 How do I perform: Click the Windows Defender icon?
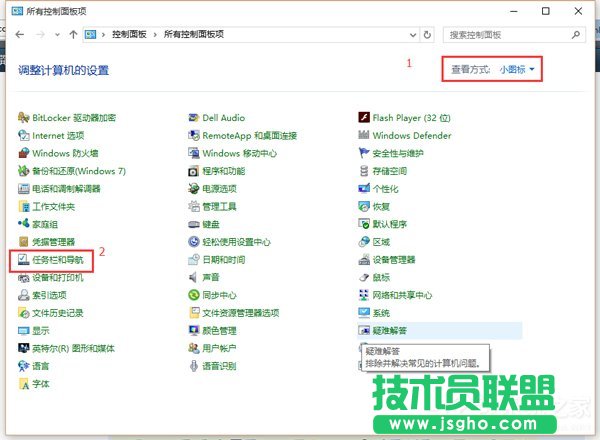[365, 135]
